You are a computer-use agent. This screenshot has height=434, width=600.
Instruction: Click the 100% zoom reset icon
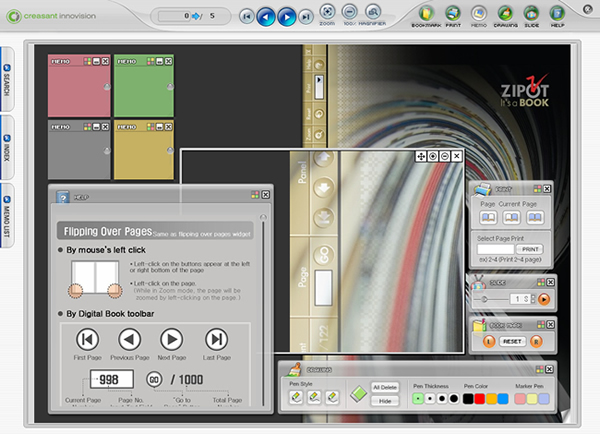349,12
